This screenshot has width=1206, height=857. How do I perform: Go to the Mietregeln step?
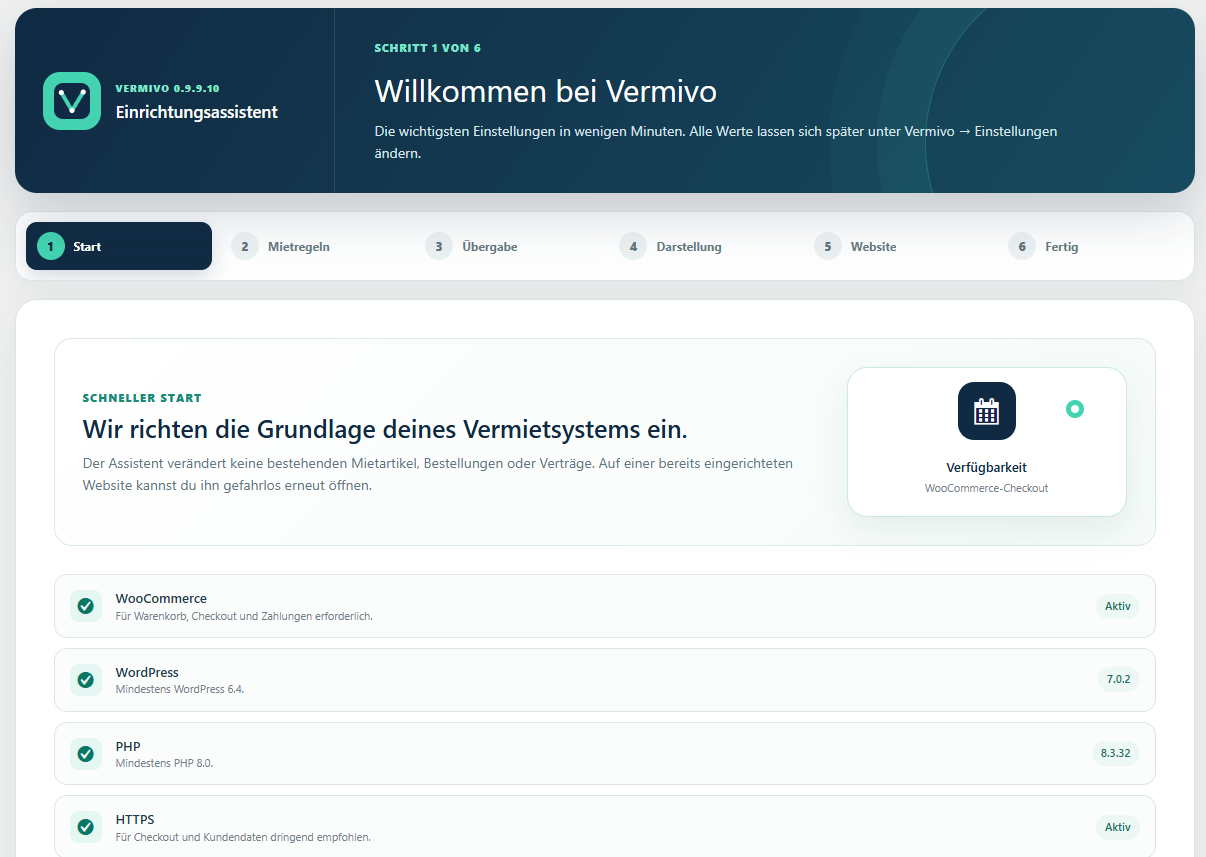tap(313, 246)
